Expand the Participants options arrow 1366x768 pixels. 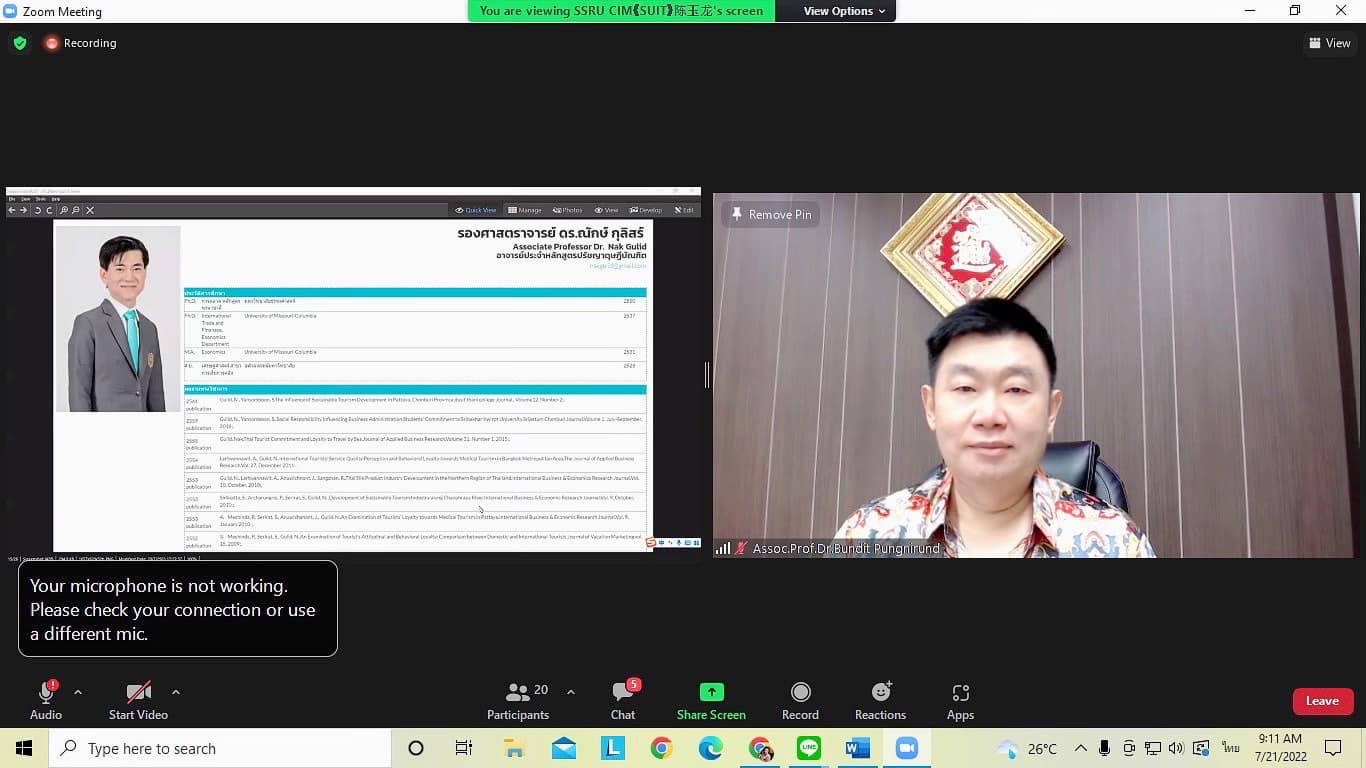(x=571, y=692)
